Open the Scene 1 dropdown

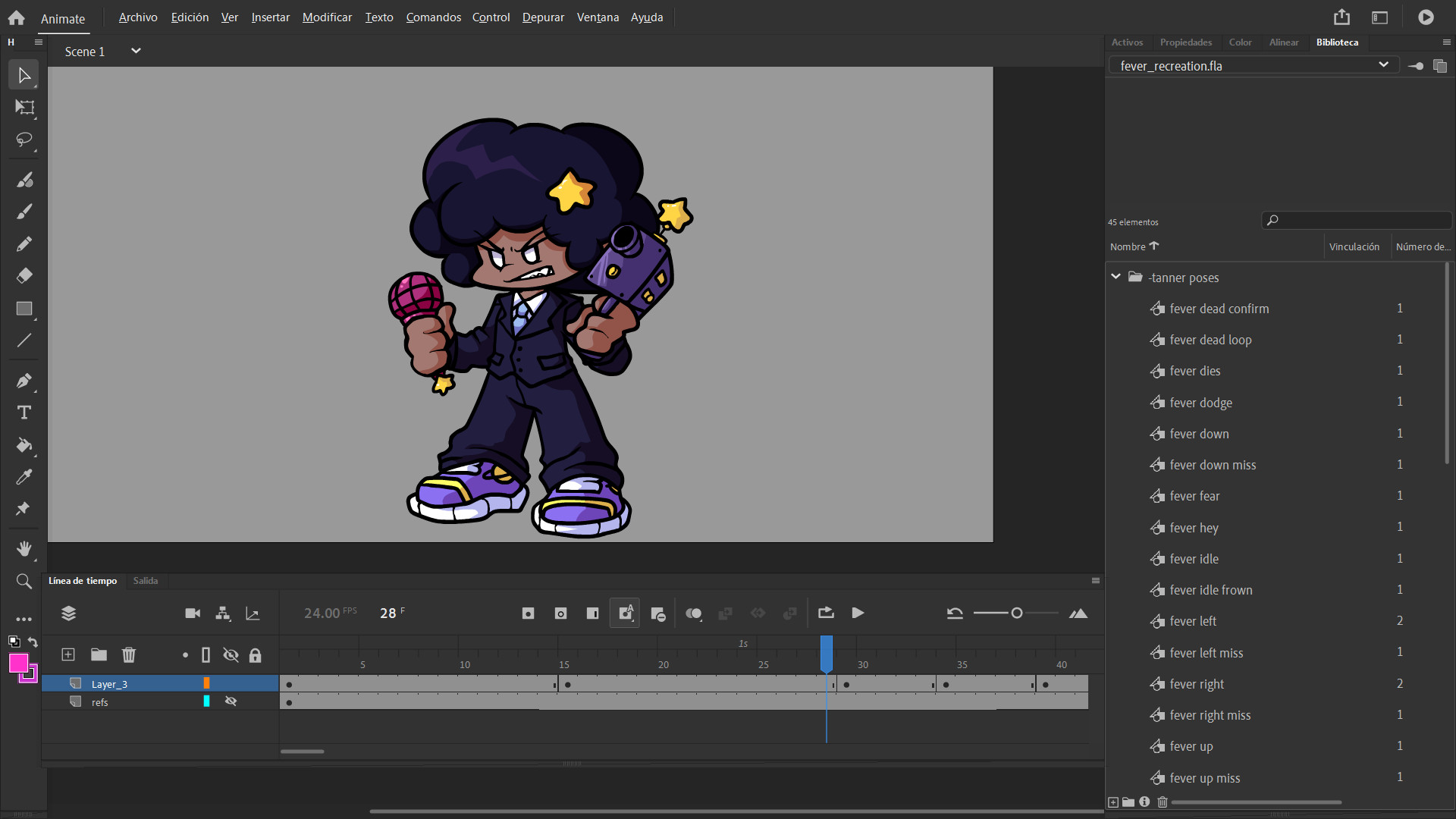[x=136, y=51]
